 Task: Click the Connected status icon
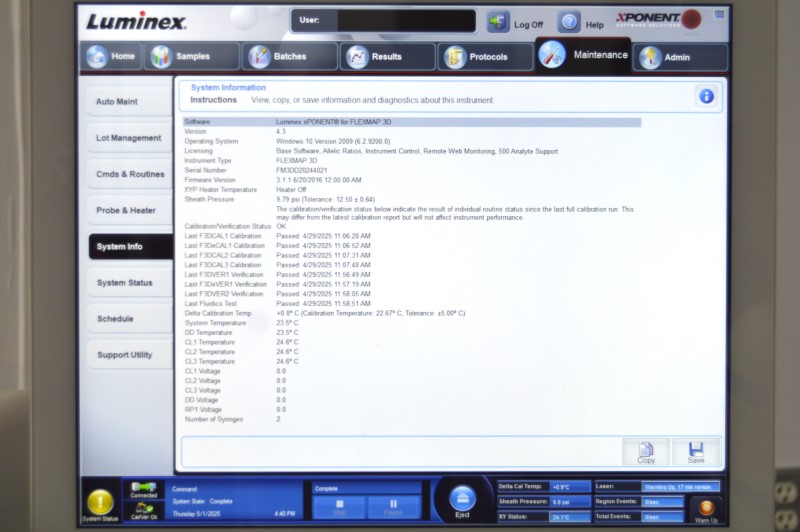[x=144, y=490]
